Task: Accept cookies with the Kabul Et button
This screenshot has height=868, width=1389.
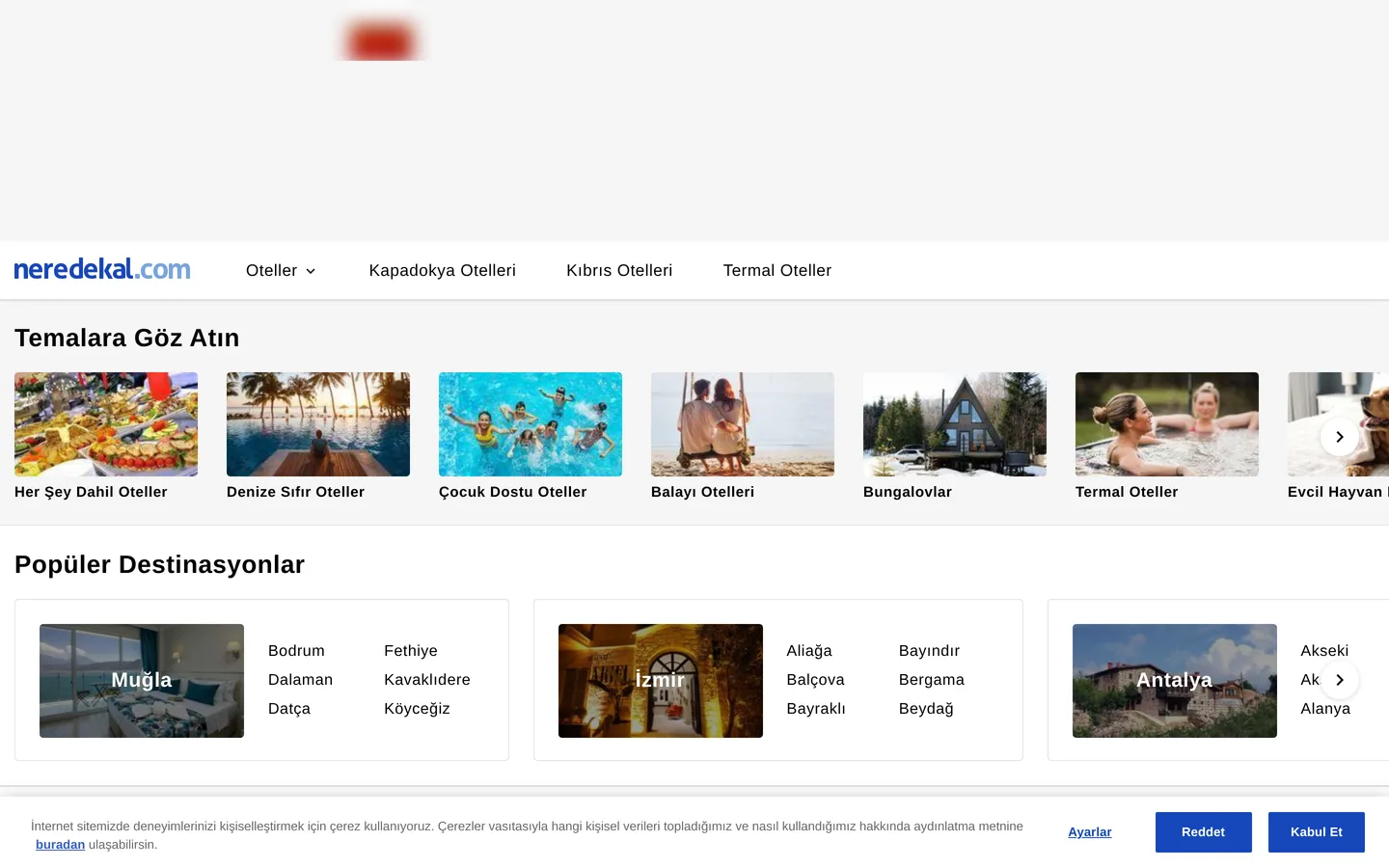Action: tap(1317, 832)
